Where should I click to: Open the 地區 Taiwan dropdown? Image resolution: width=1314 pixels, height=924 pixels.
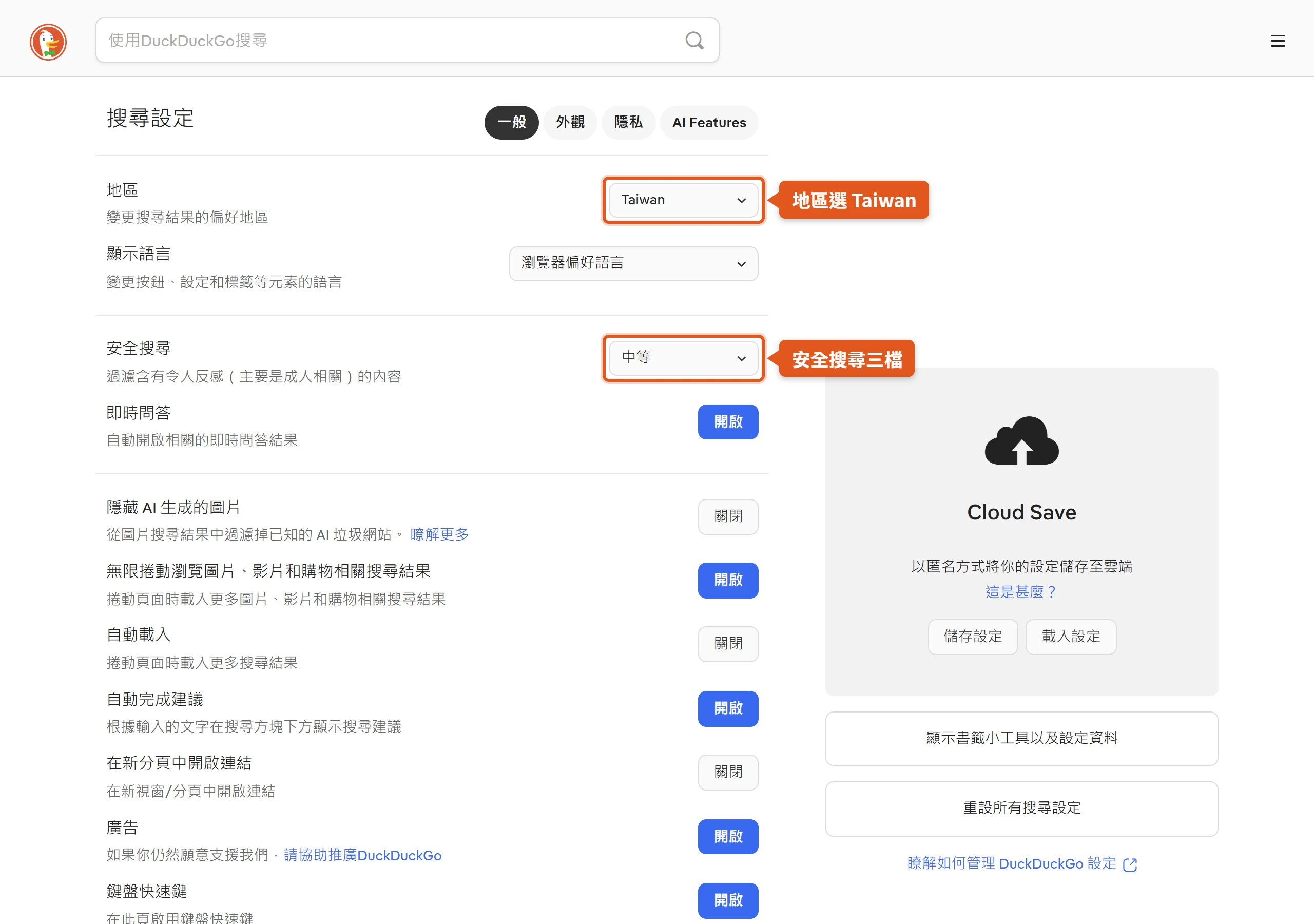coord(683,200)
